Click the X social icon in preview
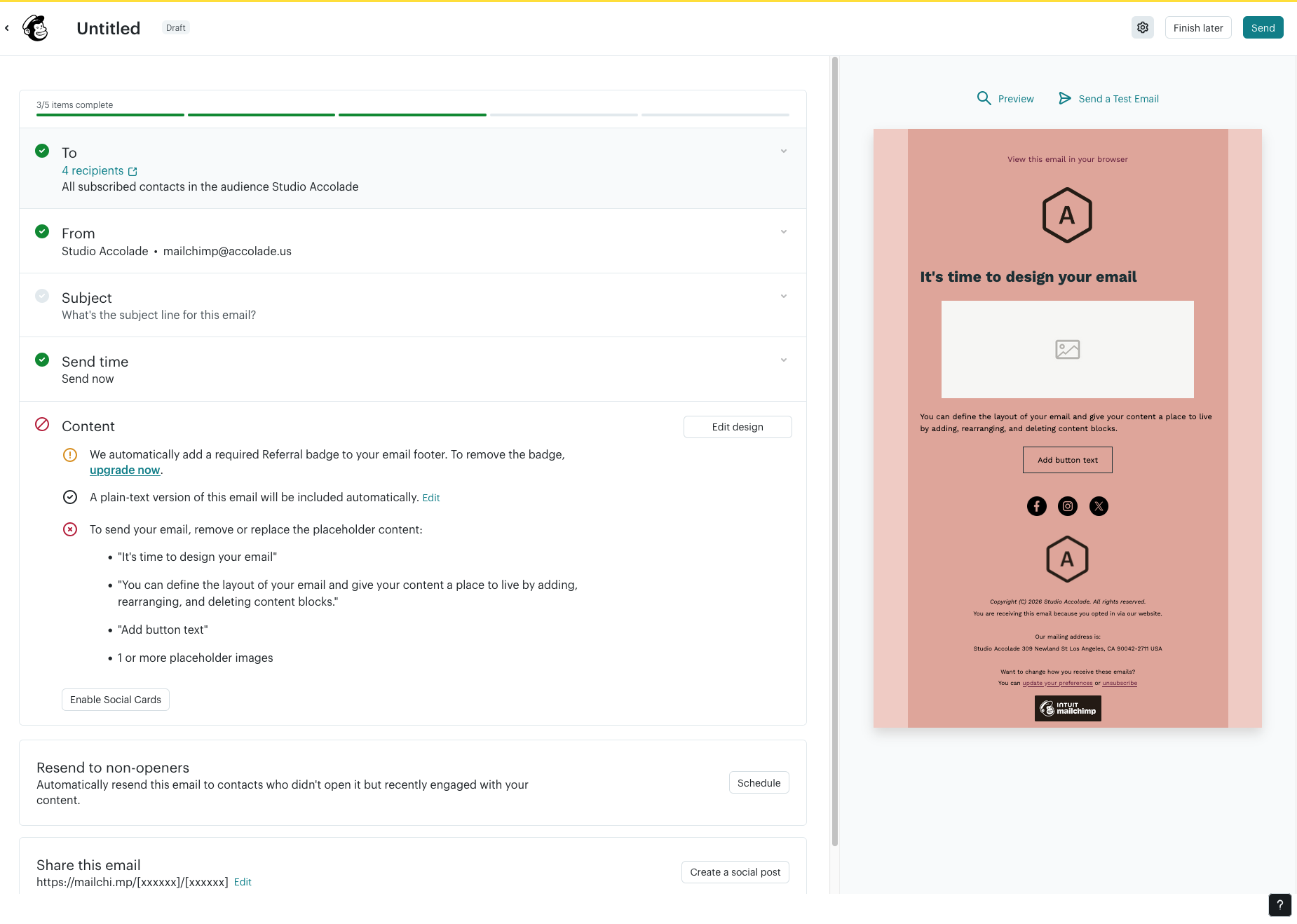 click(1099, 506)
